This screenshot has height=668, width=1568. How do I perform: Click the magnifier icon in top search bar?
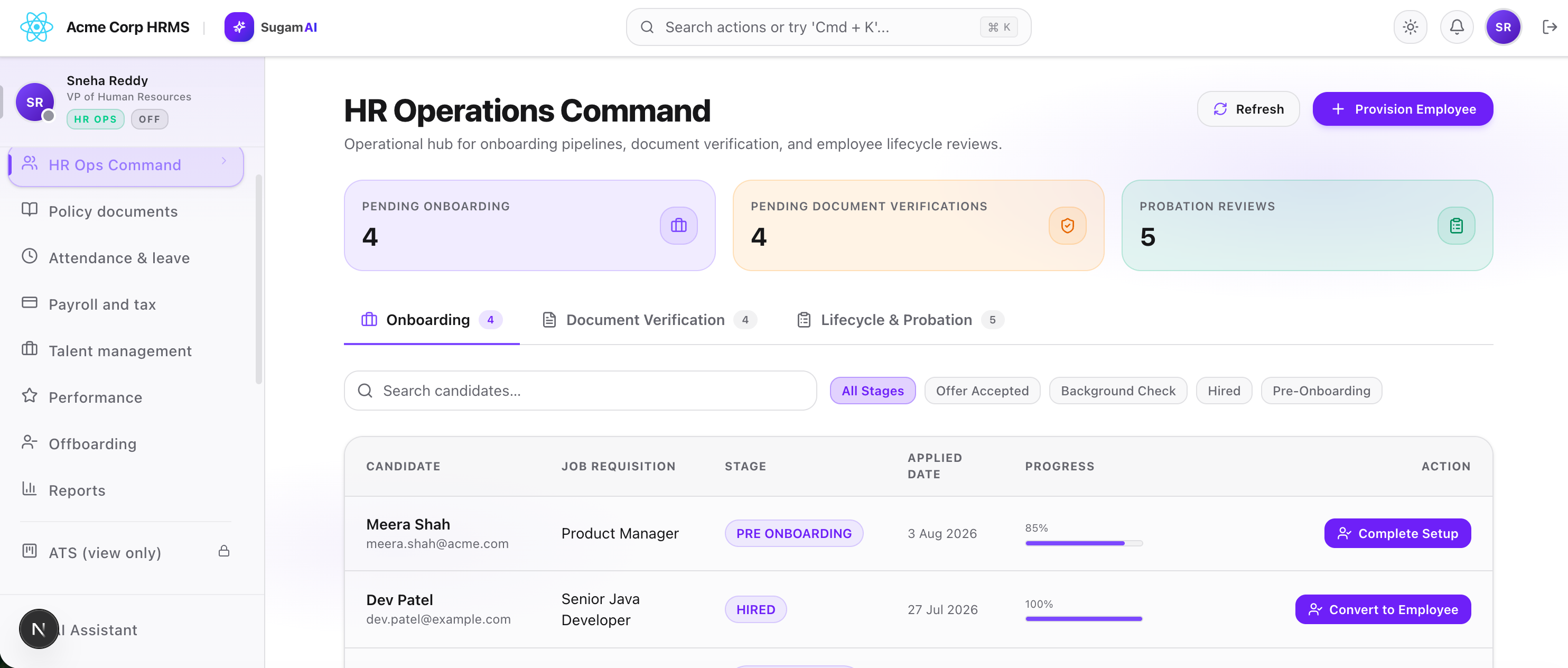pyautogui.click(x=647, y=27)
